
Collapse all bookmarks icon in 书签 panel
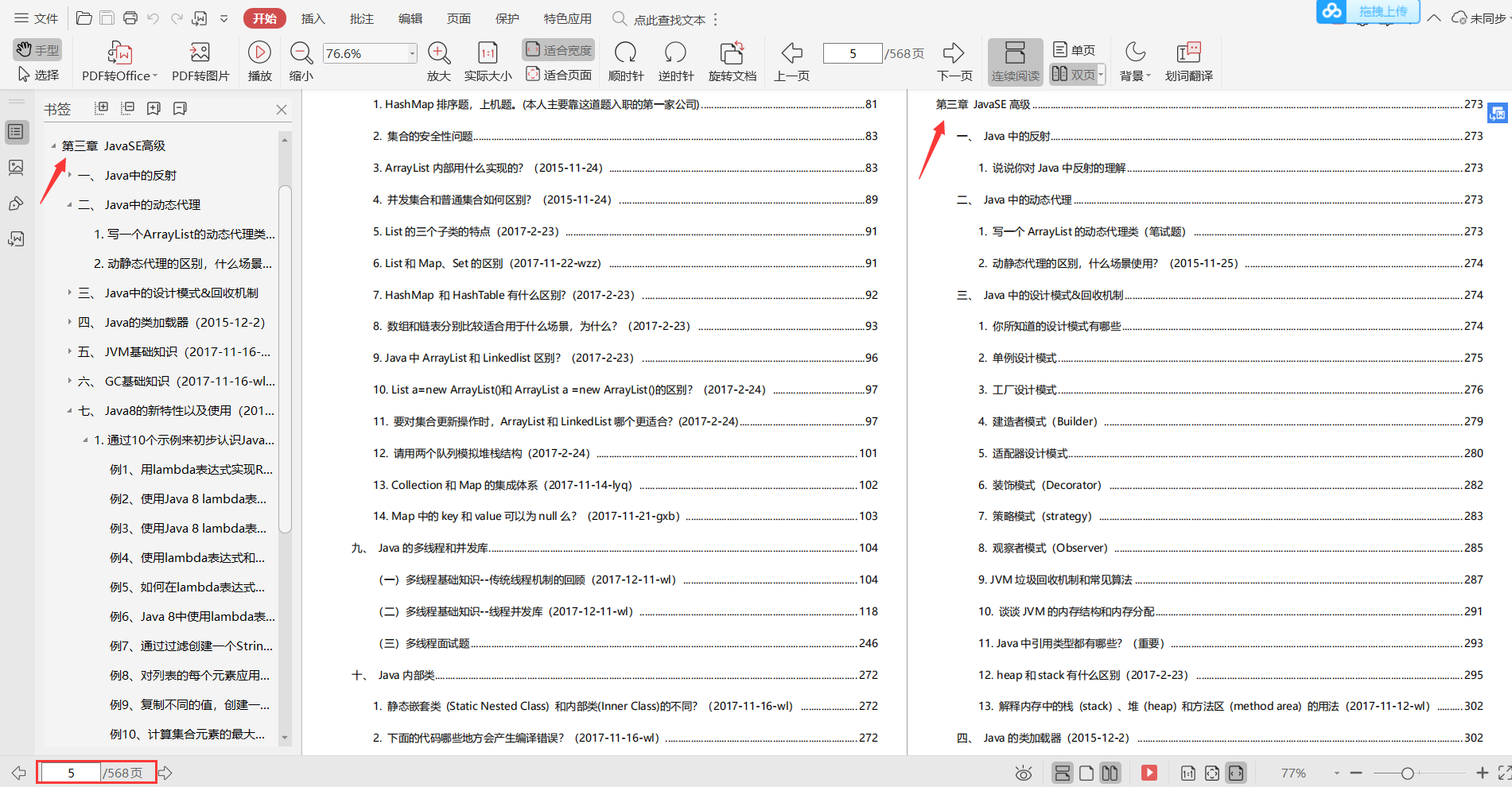(127, 108)
